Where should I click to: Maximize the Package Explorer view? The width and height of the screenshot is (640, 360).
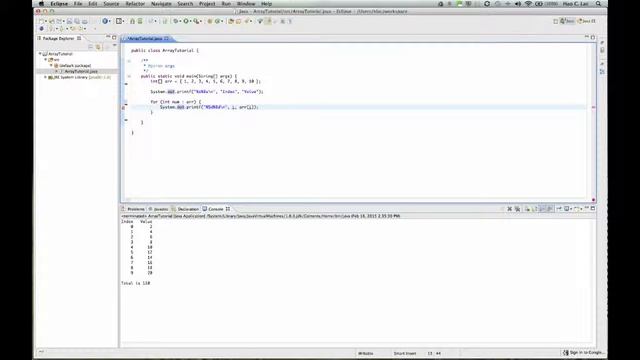tap(114, 37)
